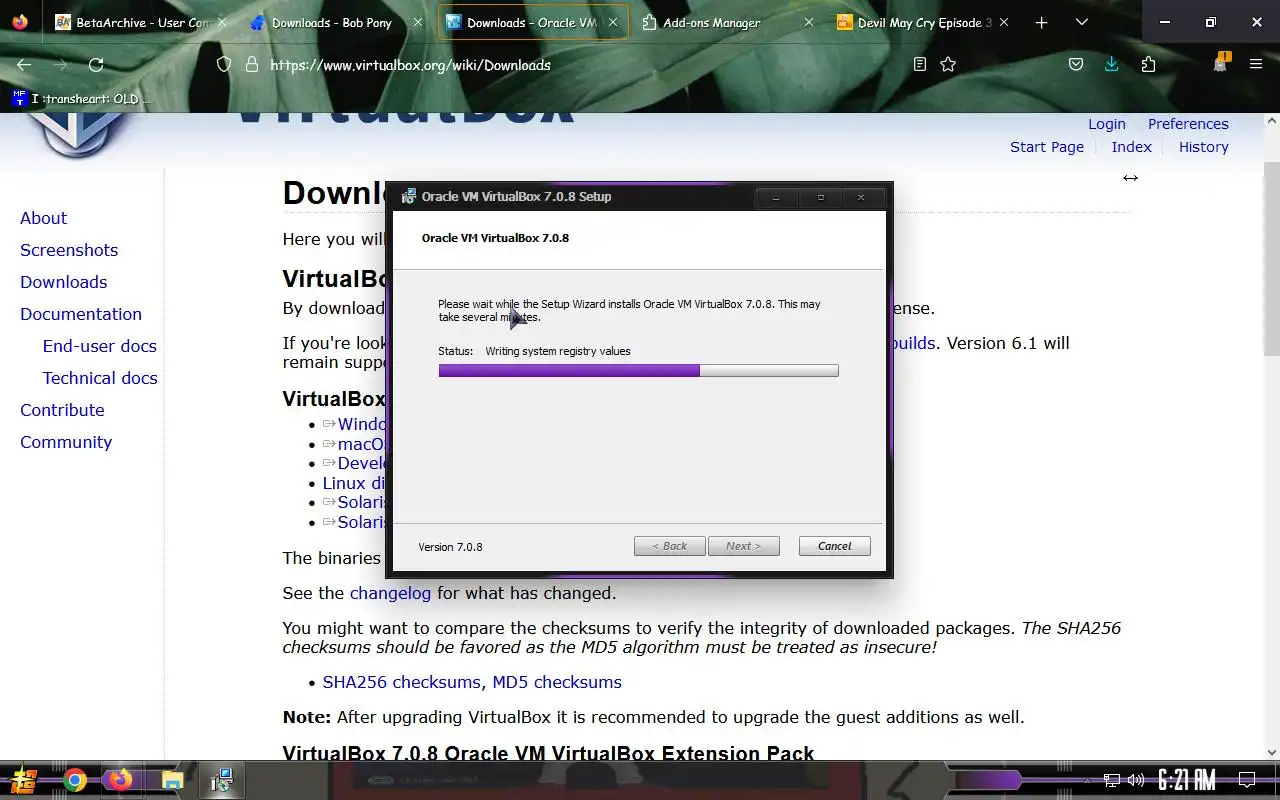Expand the list all tabs chevron
Image resolution: width=1280 pixels, height=800 pixels.
click(x=1081, y=22)
